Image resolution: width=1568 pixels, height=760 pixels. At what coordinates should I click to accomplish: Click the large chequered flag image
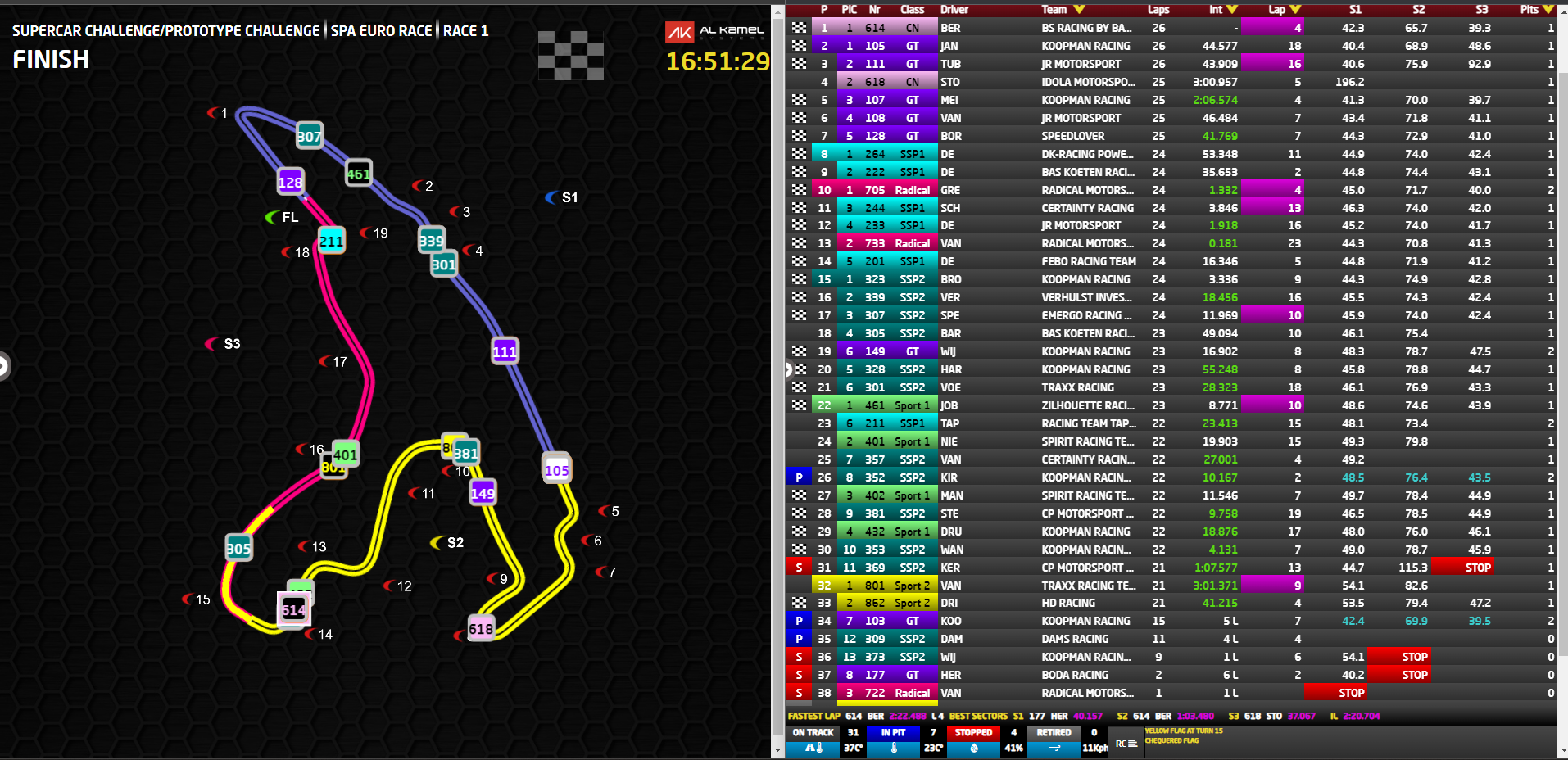click(571, 56)
